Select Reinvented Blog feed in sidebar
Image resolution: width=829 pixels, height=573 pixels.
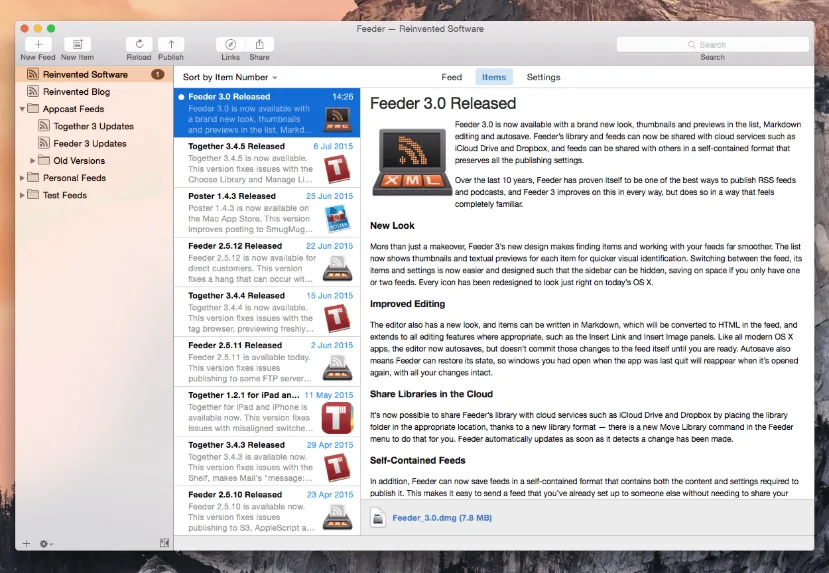point(95,91)
